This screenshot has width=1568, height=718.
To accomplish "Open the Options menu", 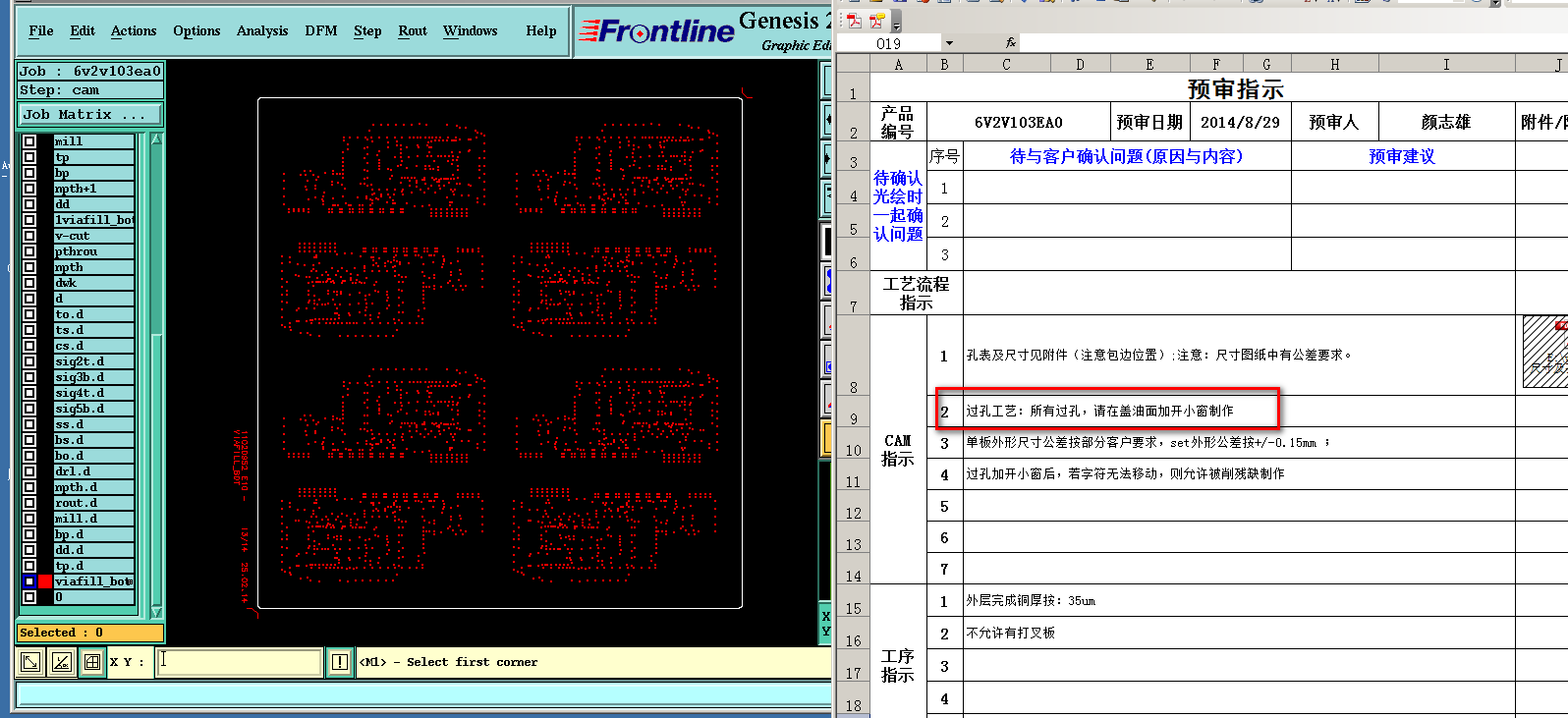I will pyautogui.click(x=196, y=31).
